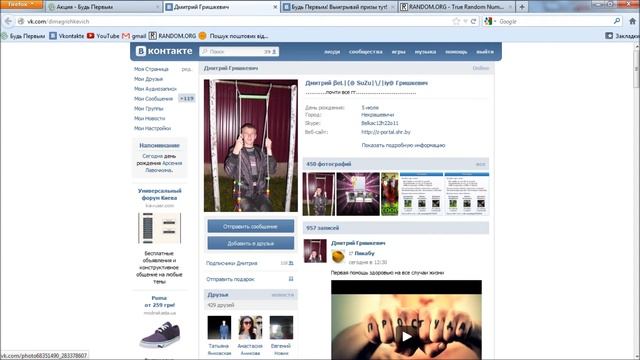Open friend Евгений's avatar
The image size is (640, 360).
[x=281, y=327]
